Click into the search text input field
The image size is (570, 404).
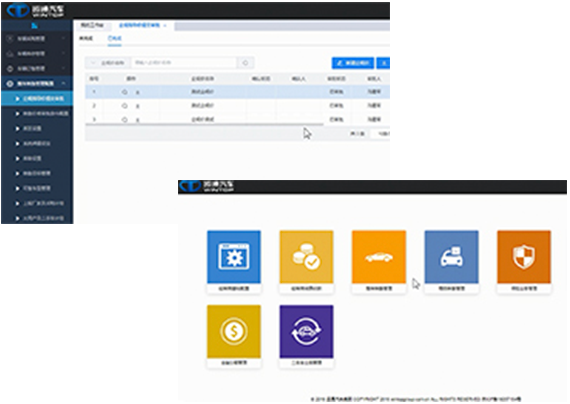click(x=184, y=63)
